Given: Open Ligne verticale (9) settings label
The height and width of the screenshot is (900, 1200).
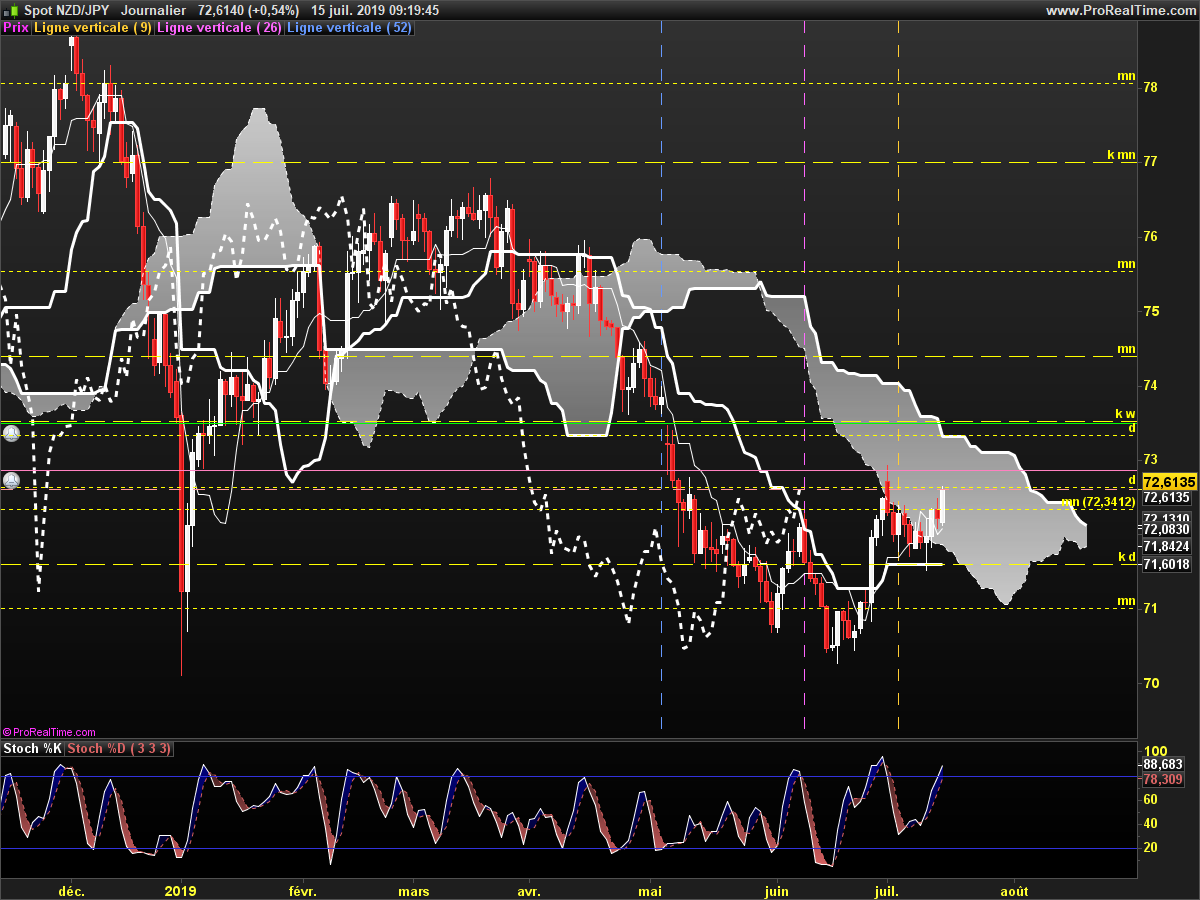Looking at the screenshot, I should coord(93,28).
